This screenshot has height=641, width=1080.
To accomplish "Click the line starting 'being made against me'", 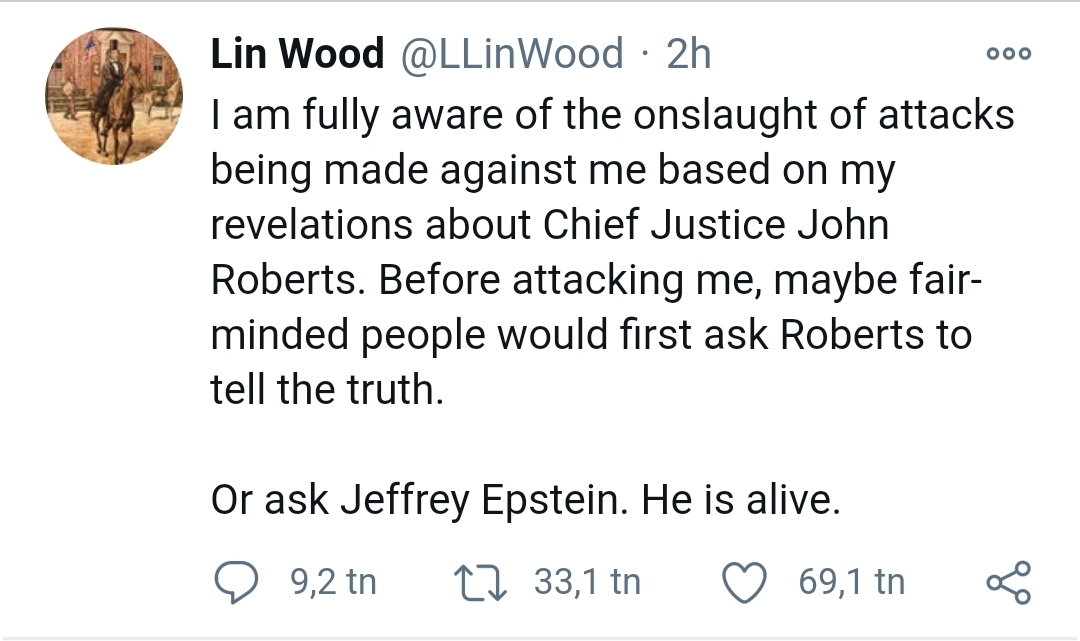I will click(x=552, y=170).
